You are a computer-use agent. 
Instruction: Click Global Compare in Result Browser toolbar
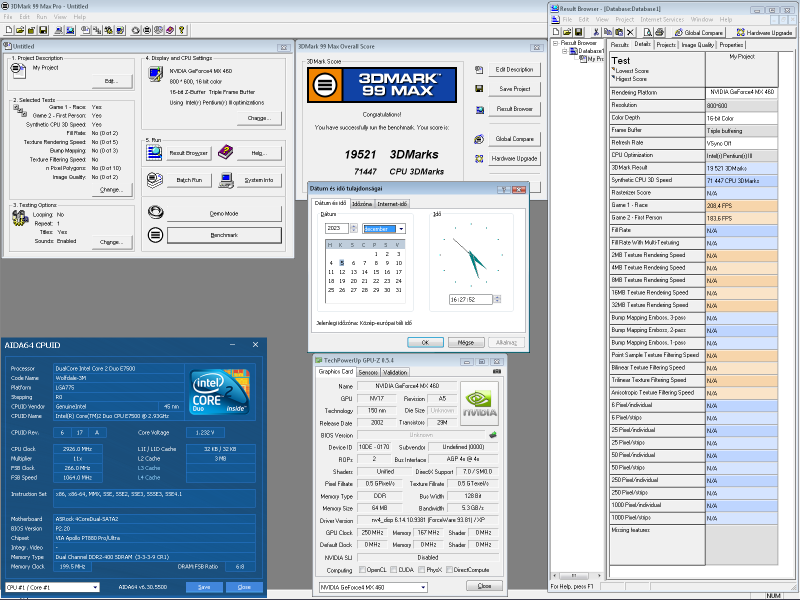tap(698, 32)
